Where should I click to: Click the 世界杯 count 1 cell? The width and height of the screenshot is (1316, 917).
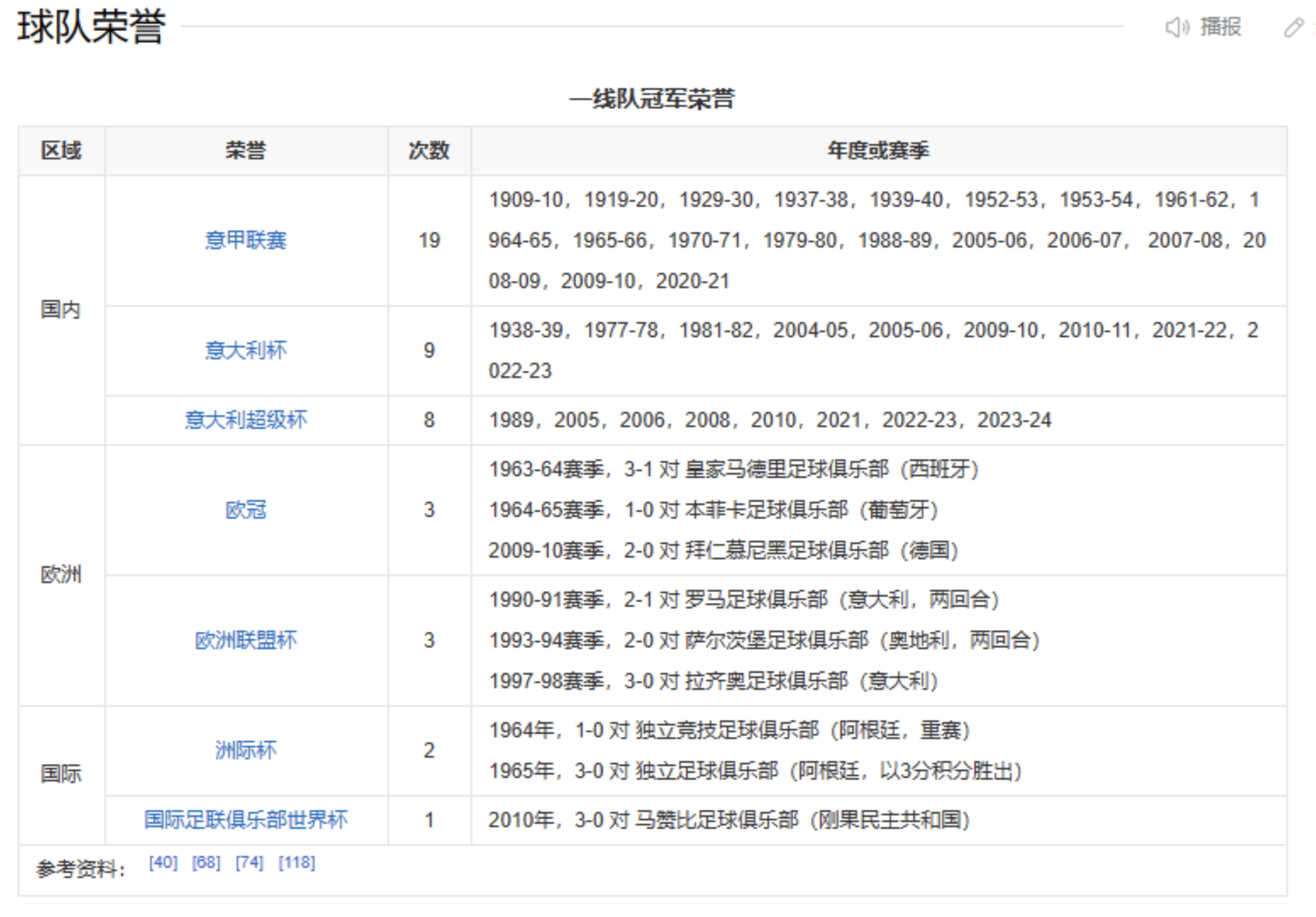[429, 820]
